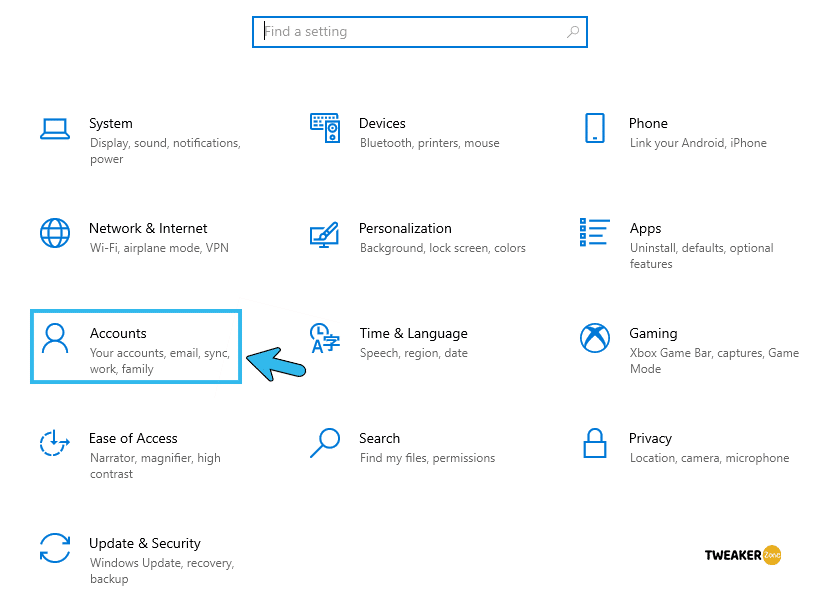Image resolution: width=822 pixels, height=598 pixels.
Task: Go to Personalization title
Action: 405,229
